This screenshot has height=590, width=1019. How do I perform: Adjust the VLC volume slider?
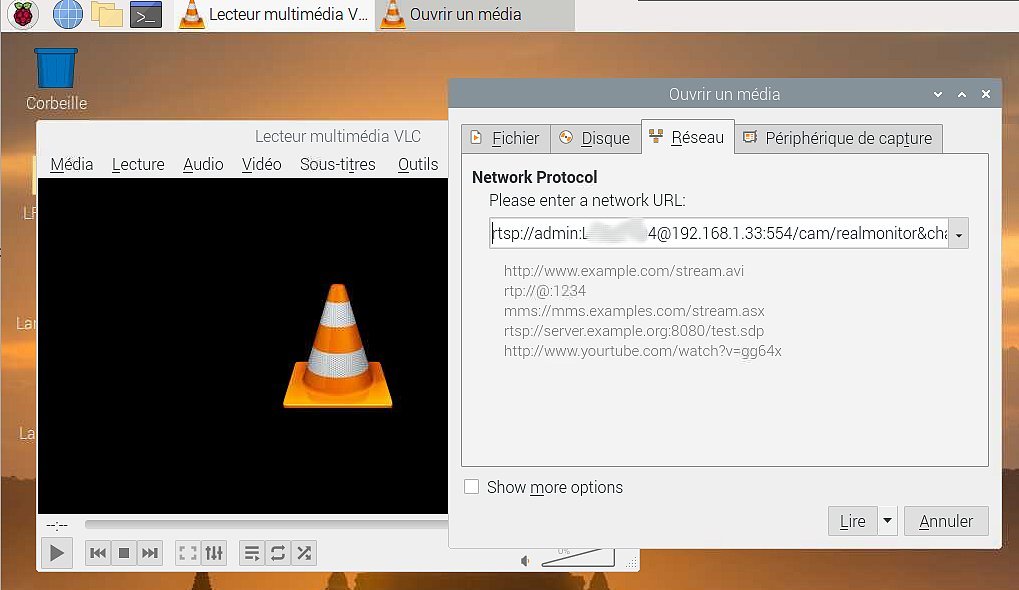(x=577, y=558)
